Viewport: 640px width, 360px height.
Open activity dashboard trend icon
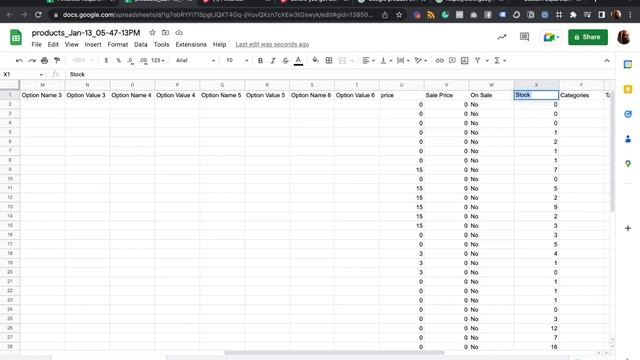[x=502, y=37]
